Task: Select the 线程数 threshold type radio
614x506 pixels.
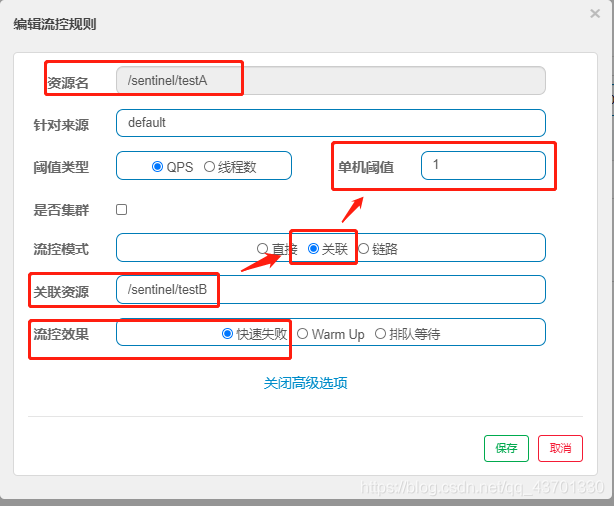Action: 209,167
